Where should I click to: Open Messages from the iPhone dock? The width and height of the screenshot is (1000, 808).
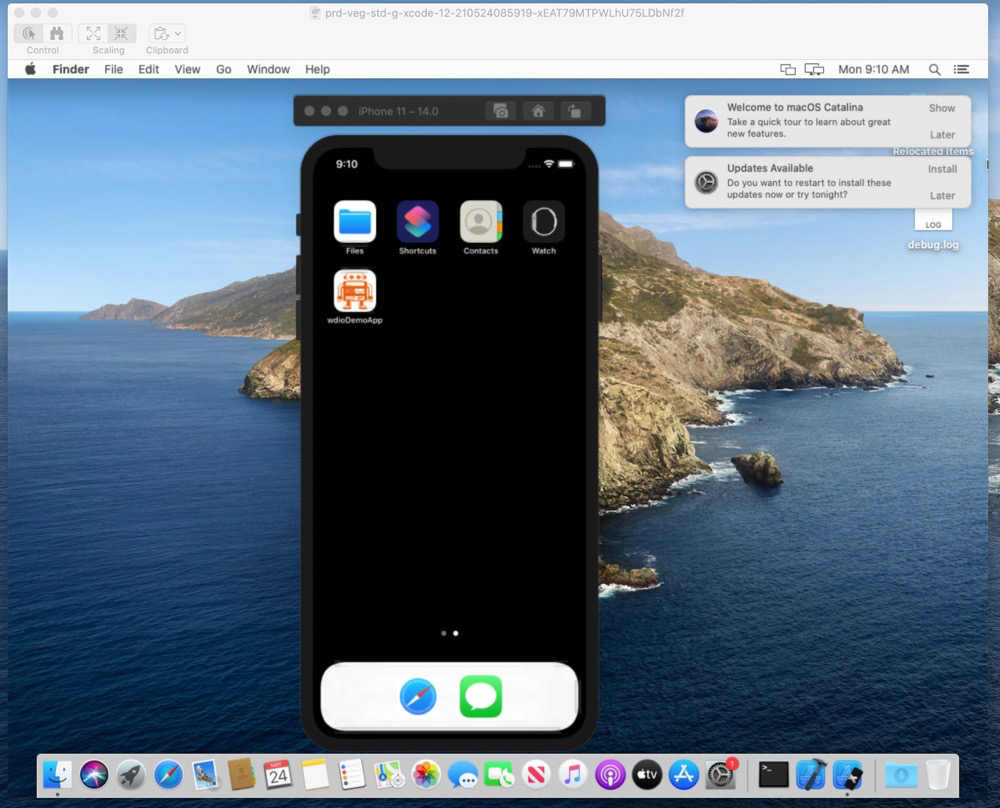[481, 697]
